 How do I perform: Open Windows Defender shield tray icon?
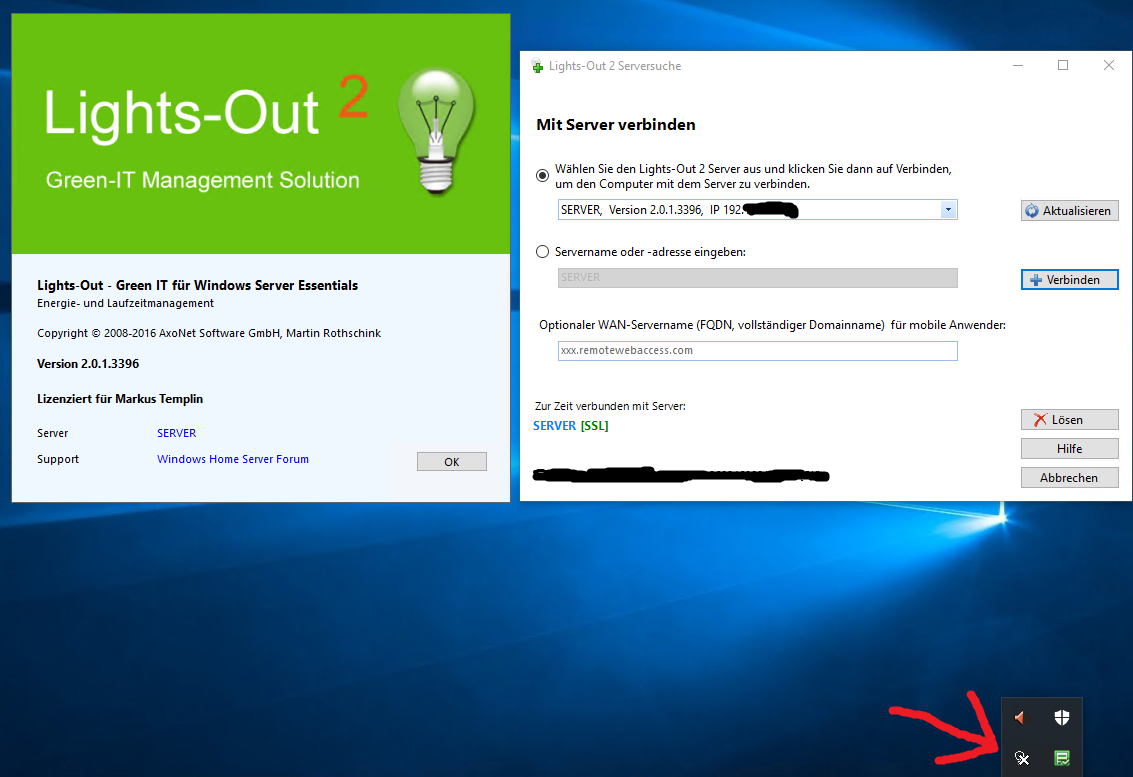tap(1062, 718)
